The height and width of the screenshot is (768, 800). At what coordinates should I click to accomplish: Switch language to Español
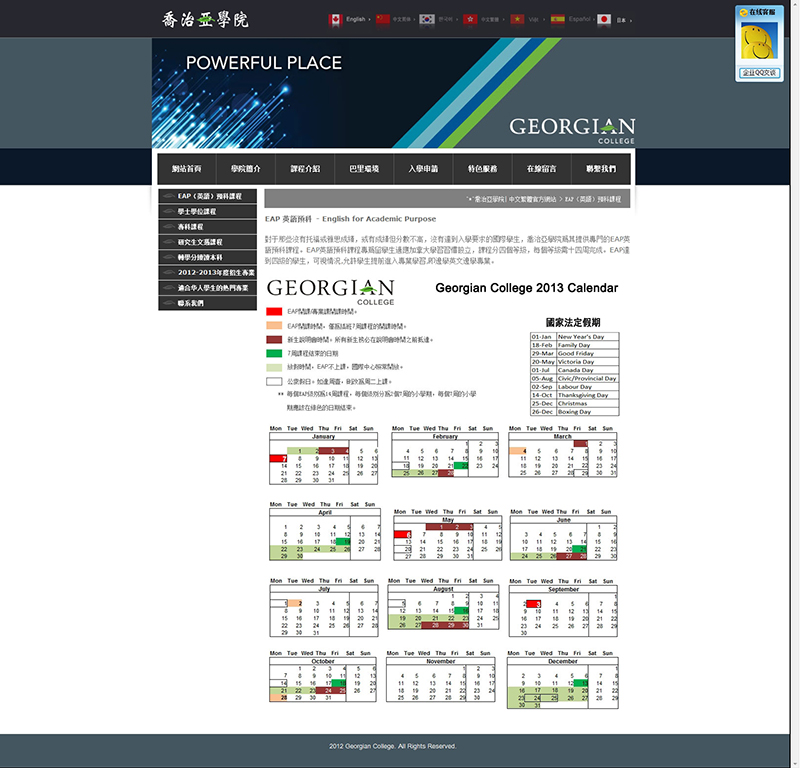(580, 19)
